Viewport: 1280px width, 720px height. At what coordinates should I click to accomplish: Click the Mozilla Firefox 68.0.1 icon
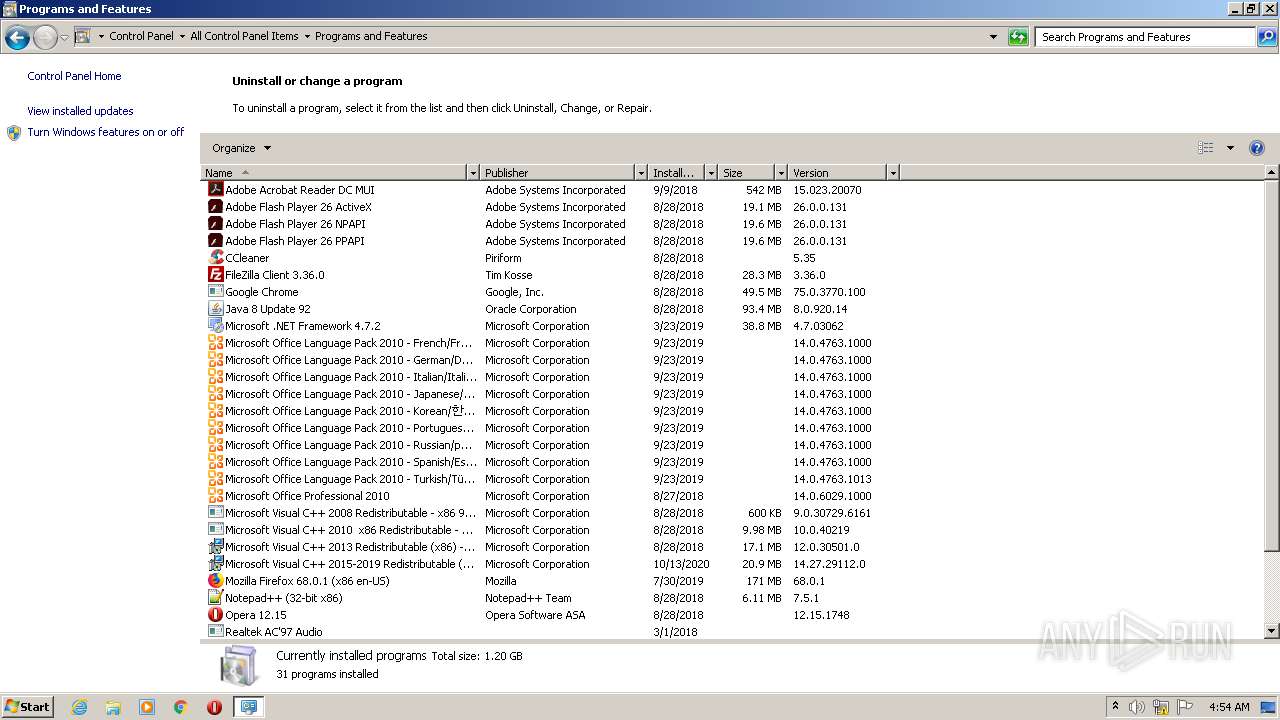point(215,581)
